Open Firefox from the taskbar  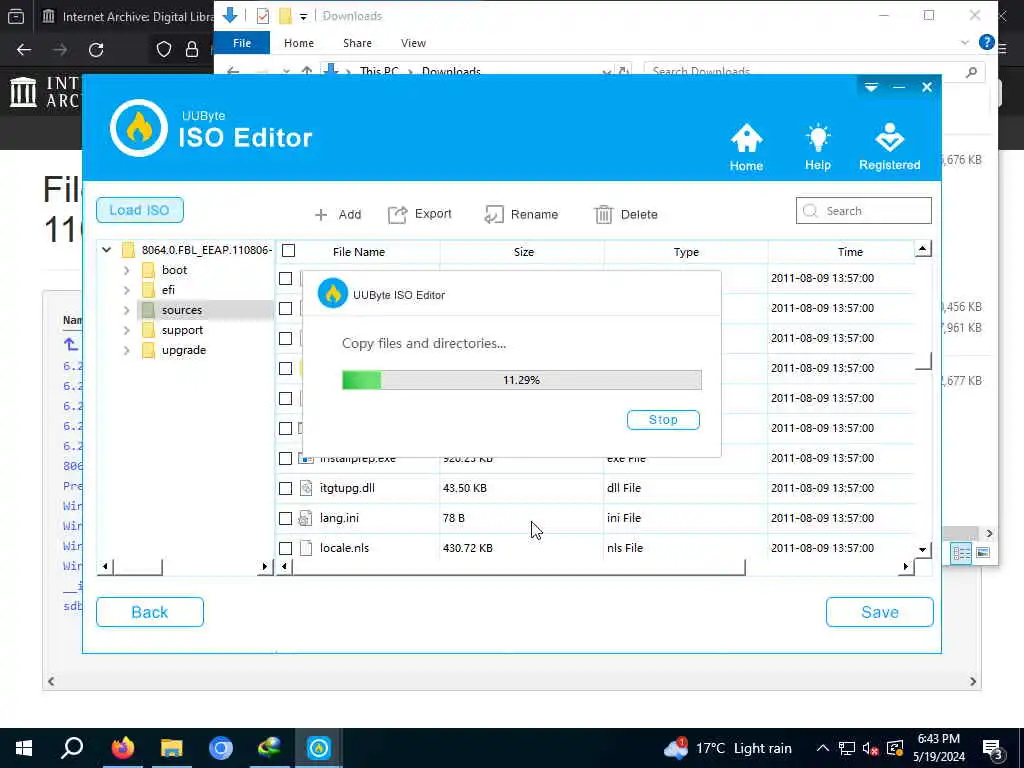coord(122,748)
